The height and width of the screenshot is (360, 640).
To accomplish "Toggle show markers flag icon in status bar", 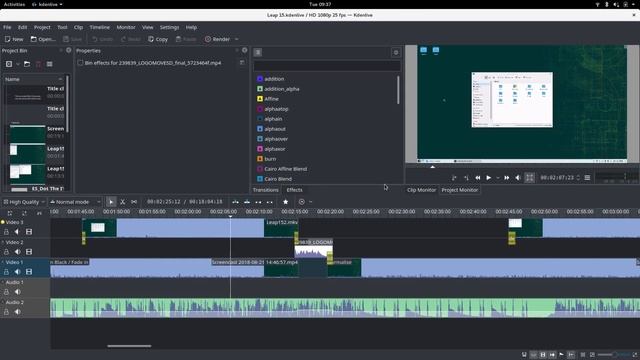I will click(x=561, y=355).
